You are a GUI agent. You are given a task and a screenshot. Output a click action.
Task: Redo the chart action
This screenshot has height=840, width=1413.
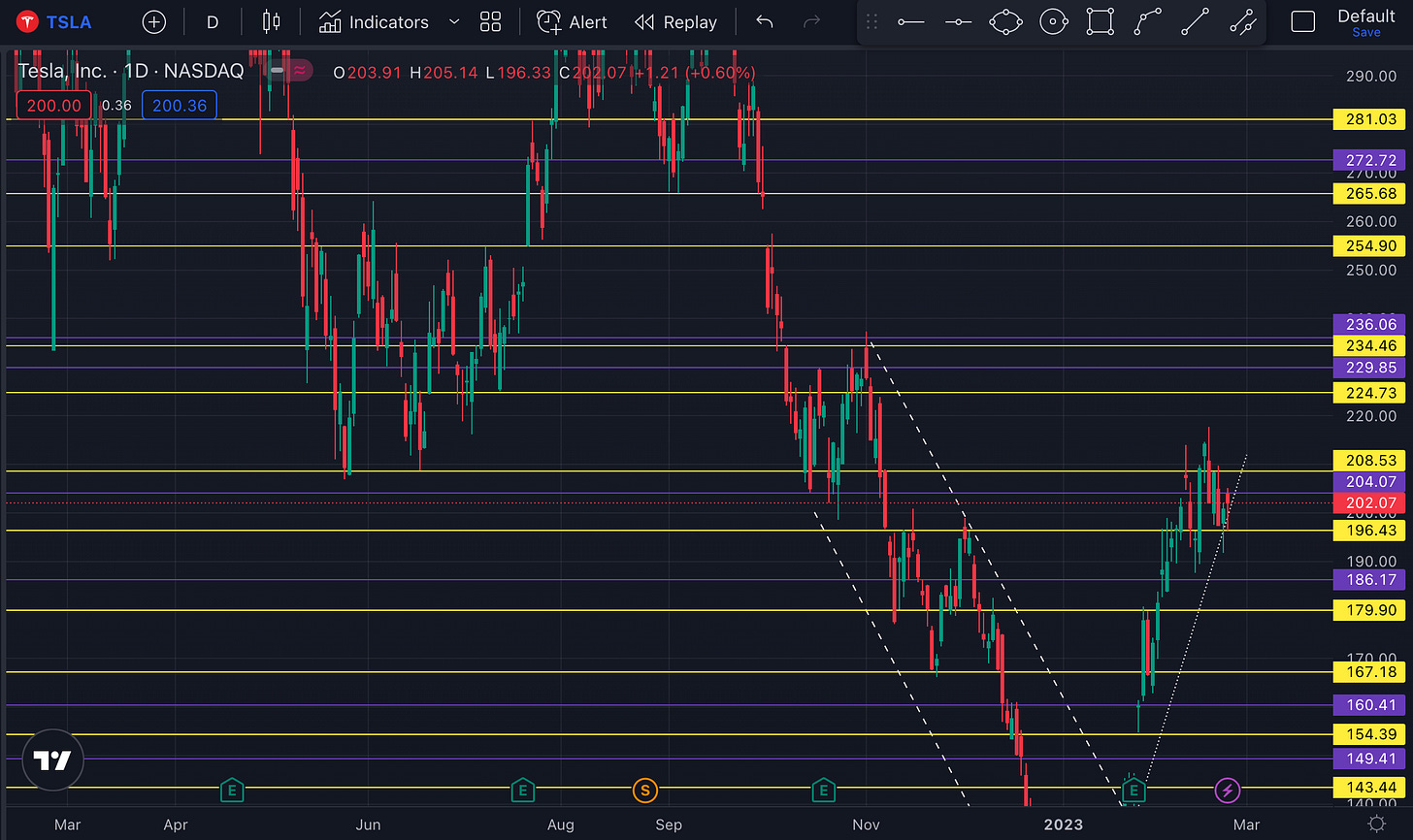812,21
